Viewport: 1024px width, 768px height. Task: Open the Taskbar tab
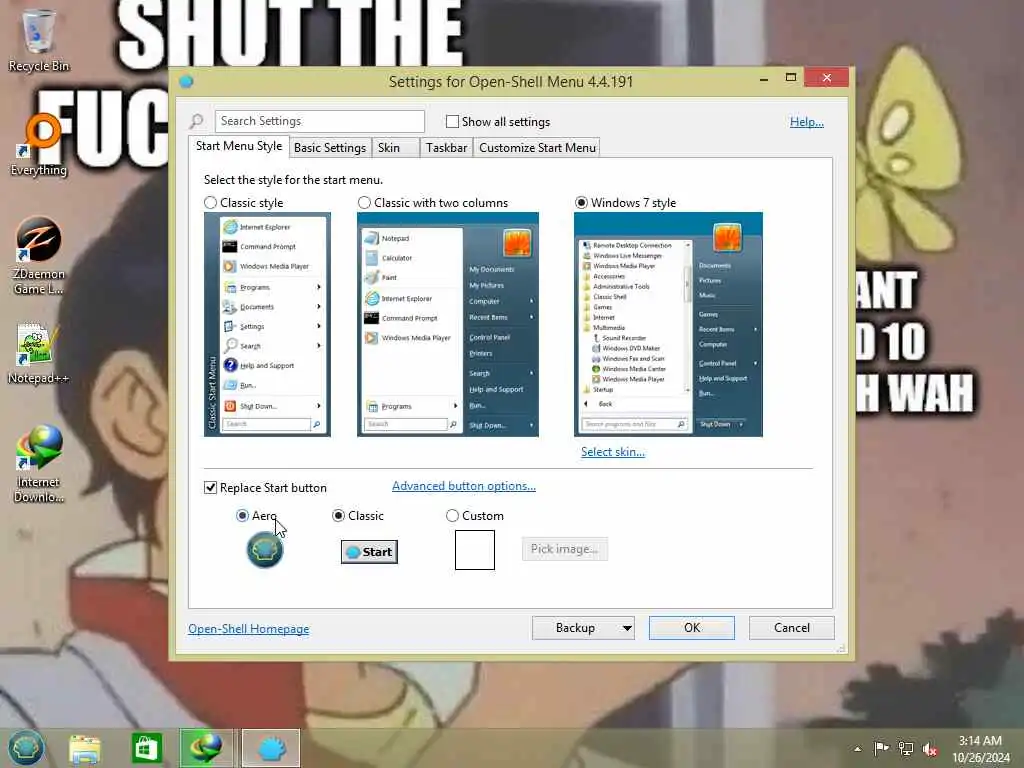pyautogui.click(x=447, y=148)
